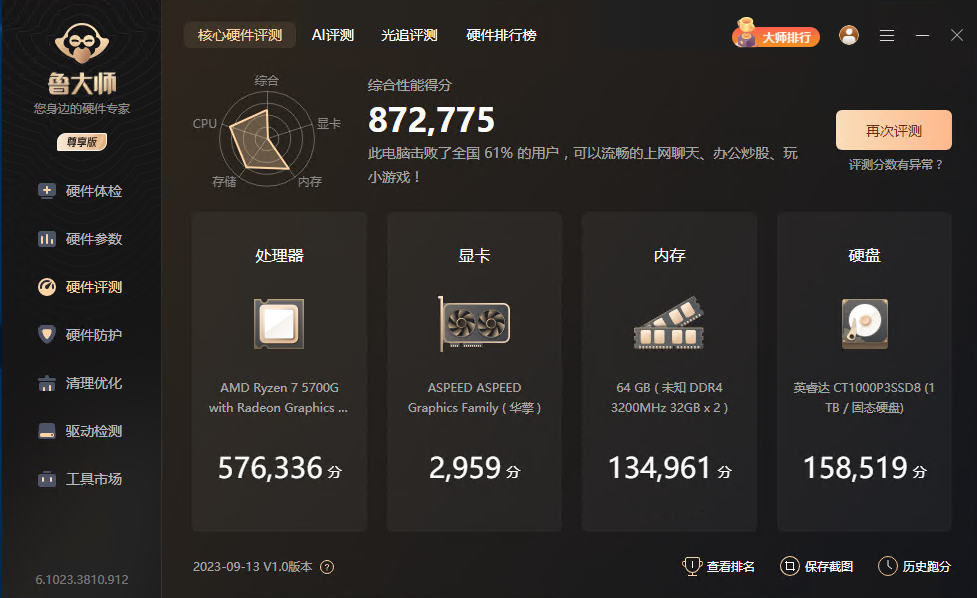Open 清理优化 in the sidebar
This screenshot has width=977, height=598.
80,383
